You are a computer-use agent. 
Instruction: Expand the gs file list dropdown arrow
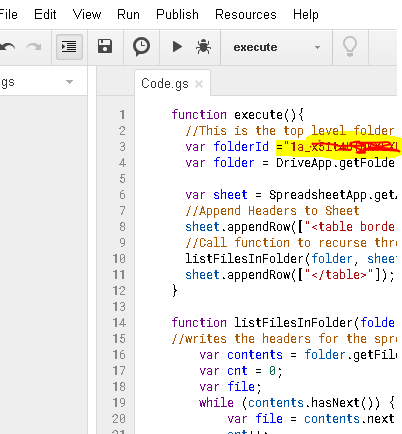pos(69,82)
